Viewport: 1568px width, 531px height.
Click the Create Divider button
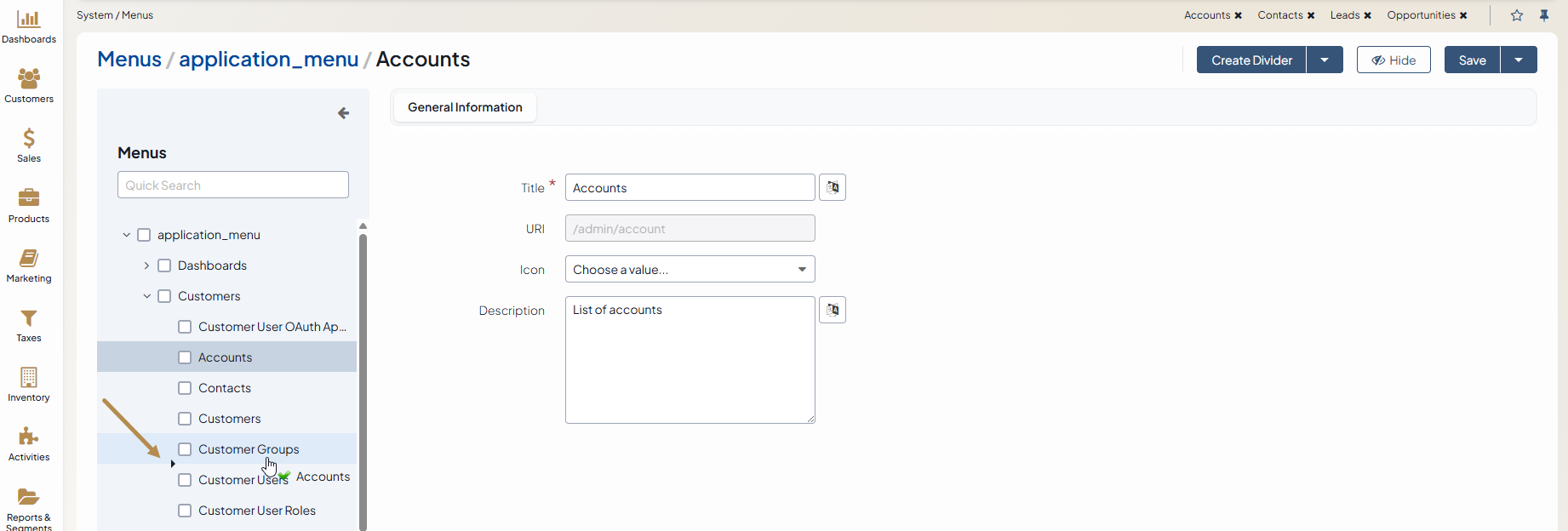(x=1251, y=60)
